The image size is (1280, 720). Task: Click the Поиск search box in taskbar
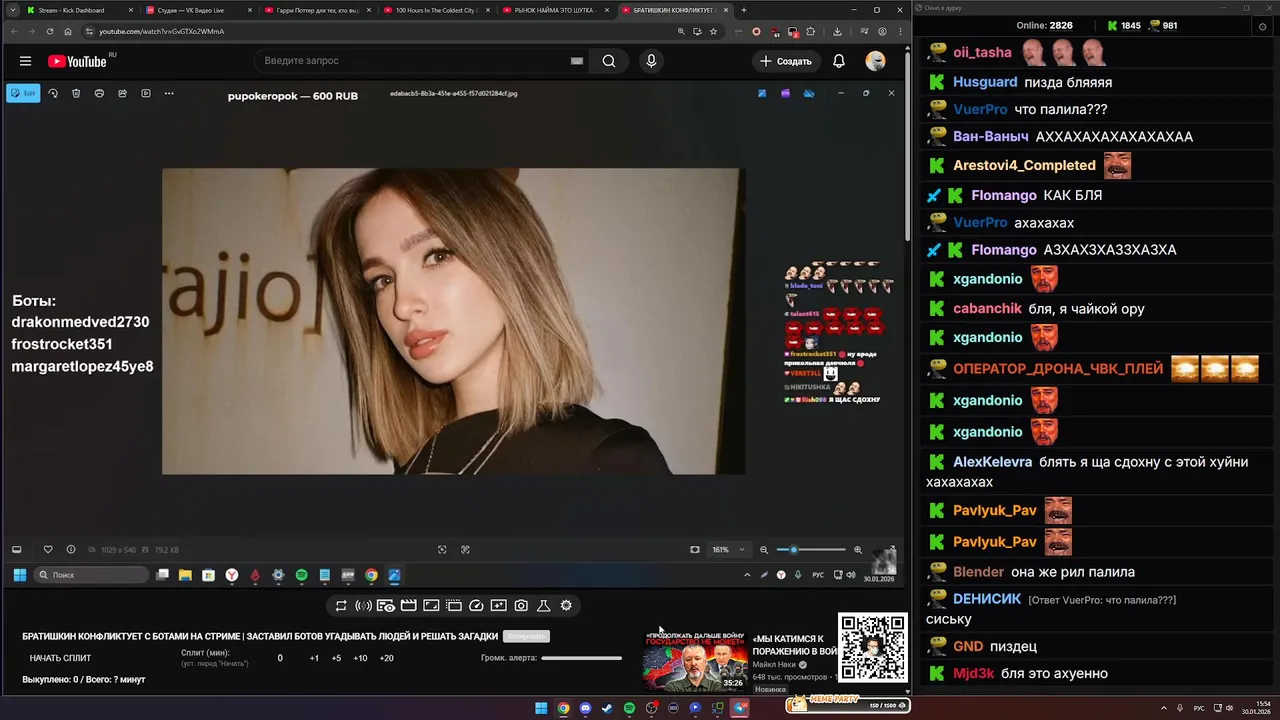click(91, 575)
